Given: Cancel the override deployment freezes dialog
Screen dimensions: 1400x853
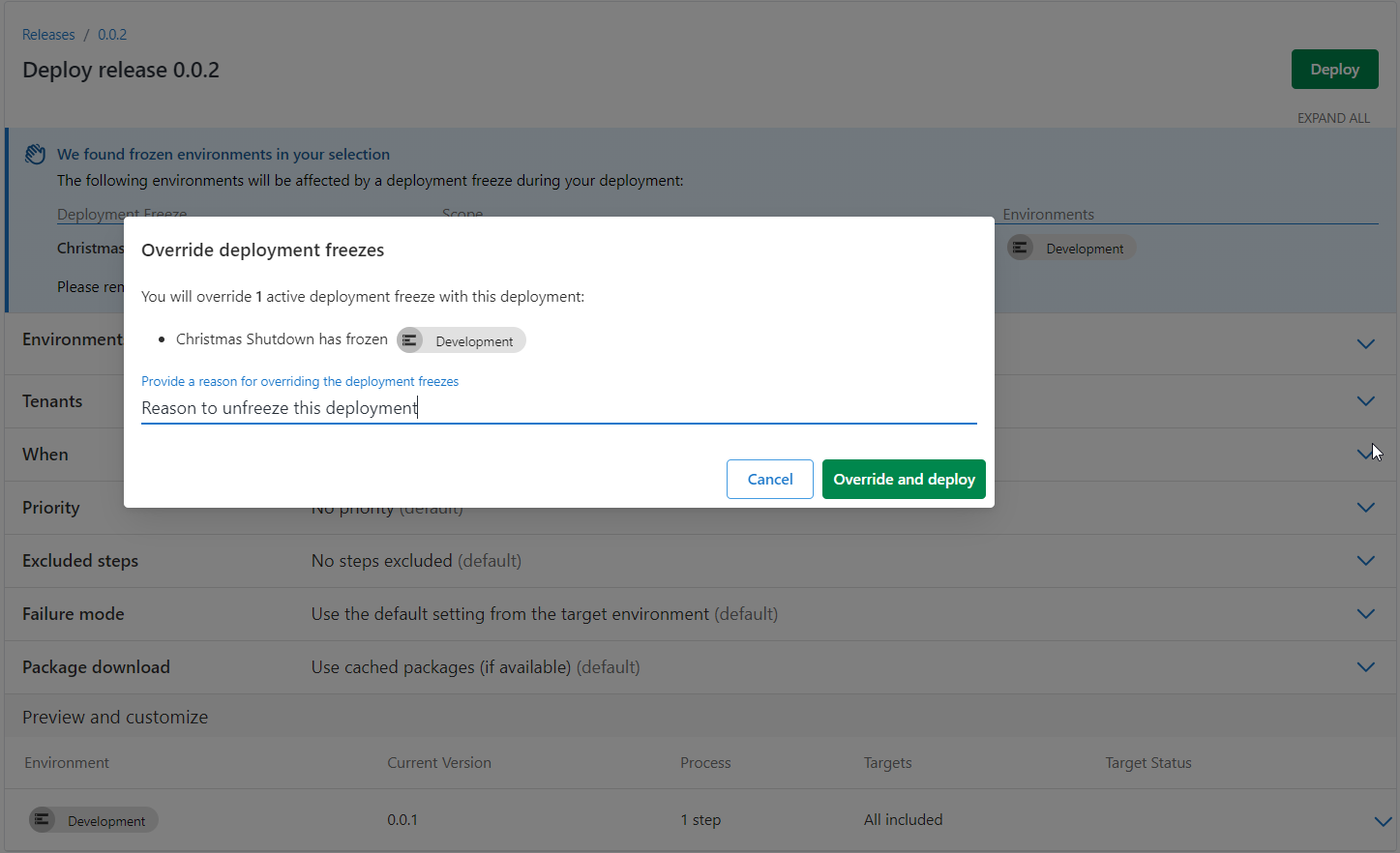Looking at the screenshot, I should (769, 479).
